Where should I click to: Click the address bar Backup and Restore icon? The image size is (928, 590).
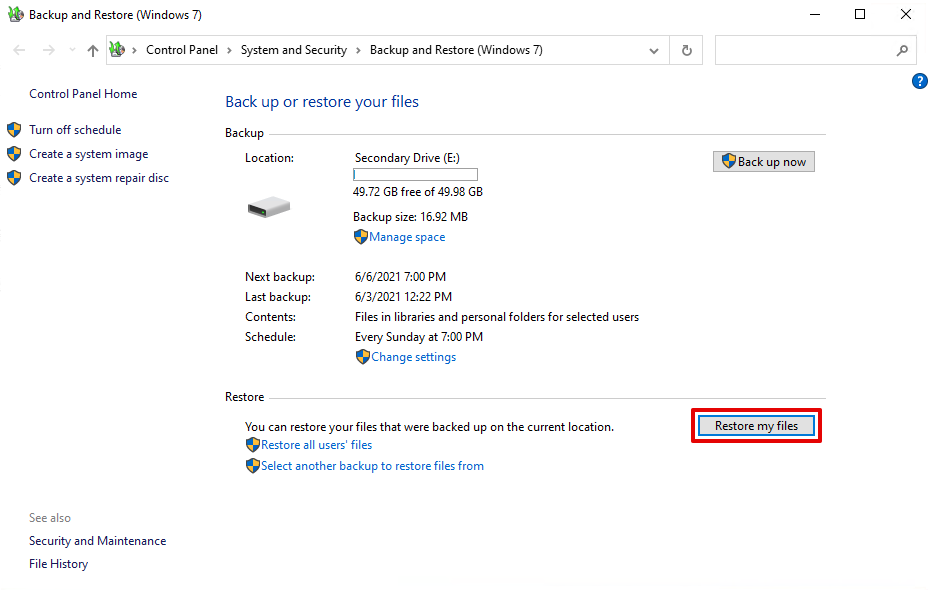click(117, 50)
